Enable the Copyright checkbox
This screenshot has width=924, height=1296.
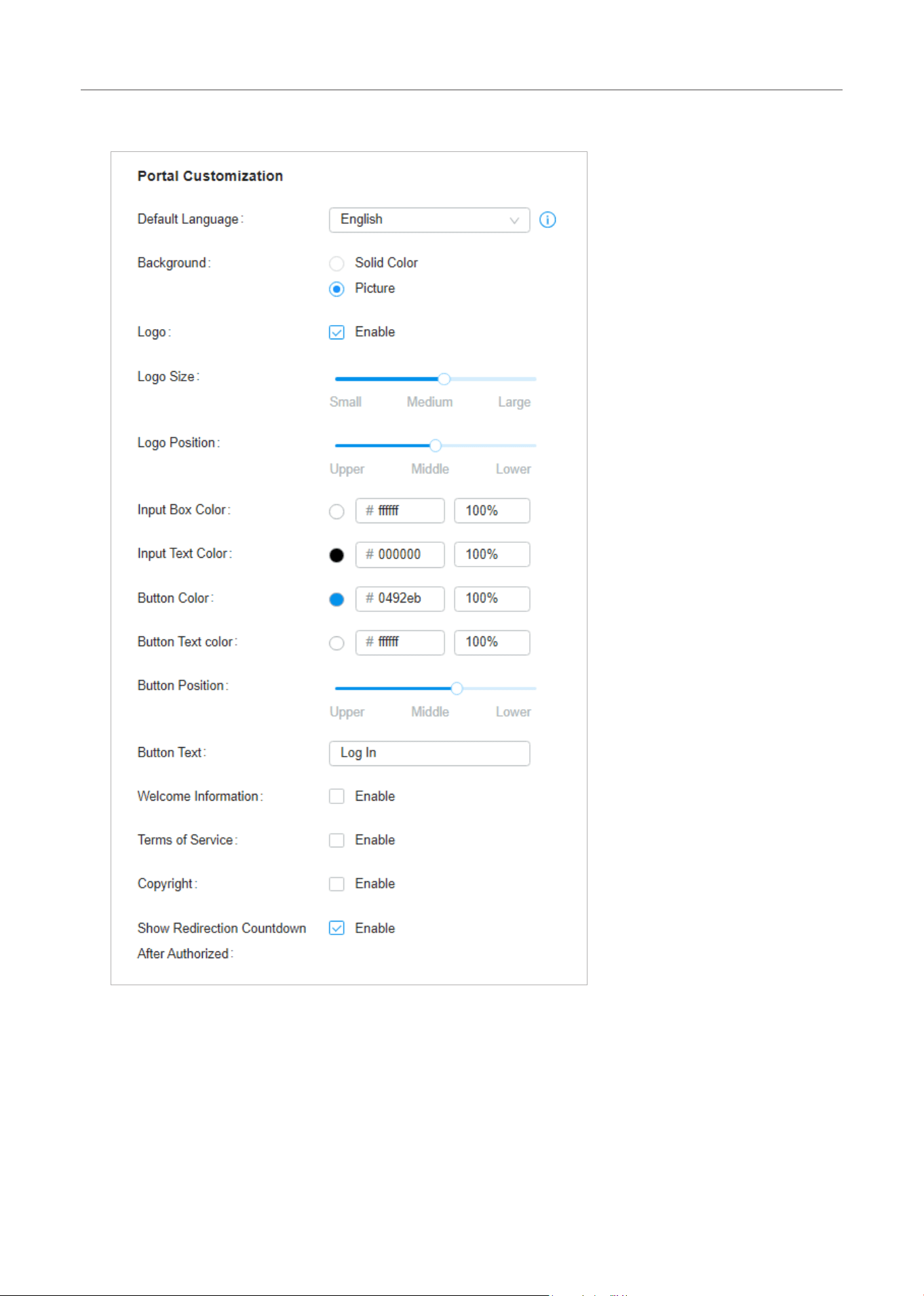point(336,884)
